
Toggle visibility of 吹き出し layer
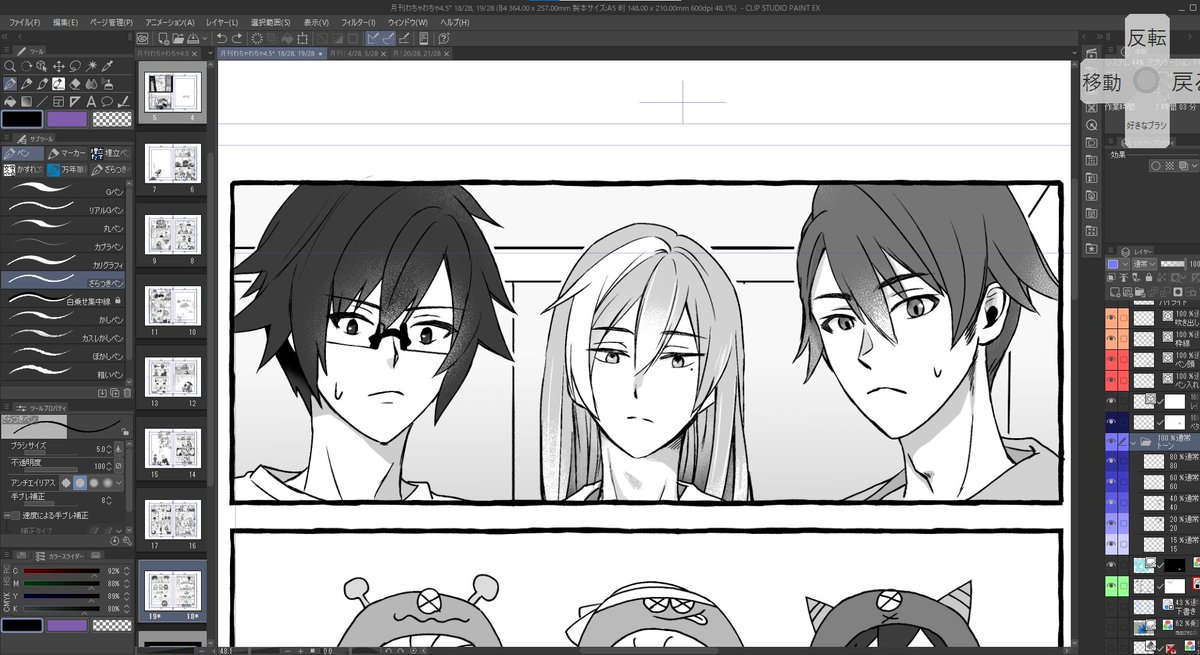(x=1111, y=318)
